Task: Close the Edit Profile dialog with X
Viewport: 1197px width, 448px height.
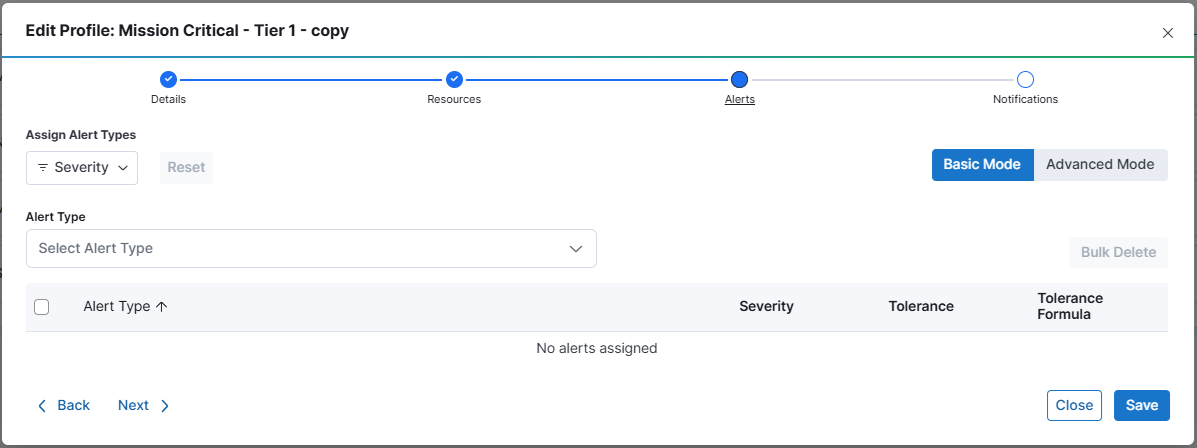Action: [1167, 33]
